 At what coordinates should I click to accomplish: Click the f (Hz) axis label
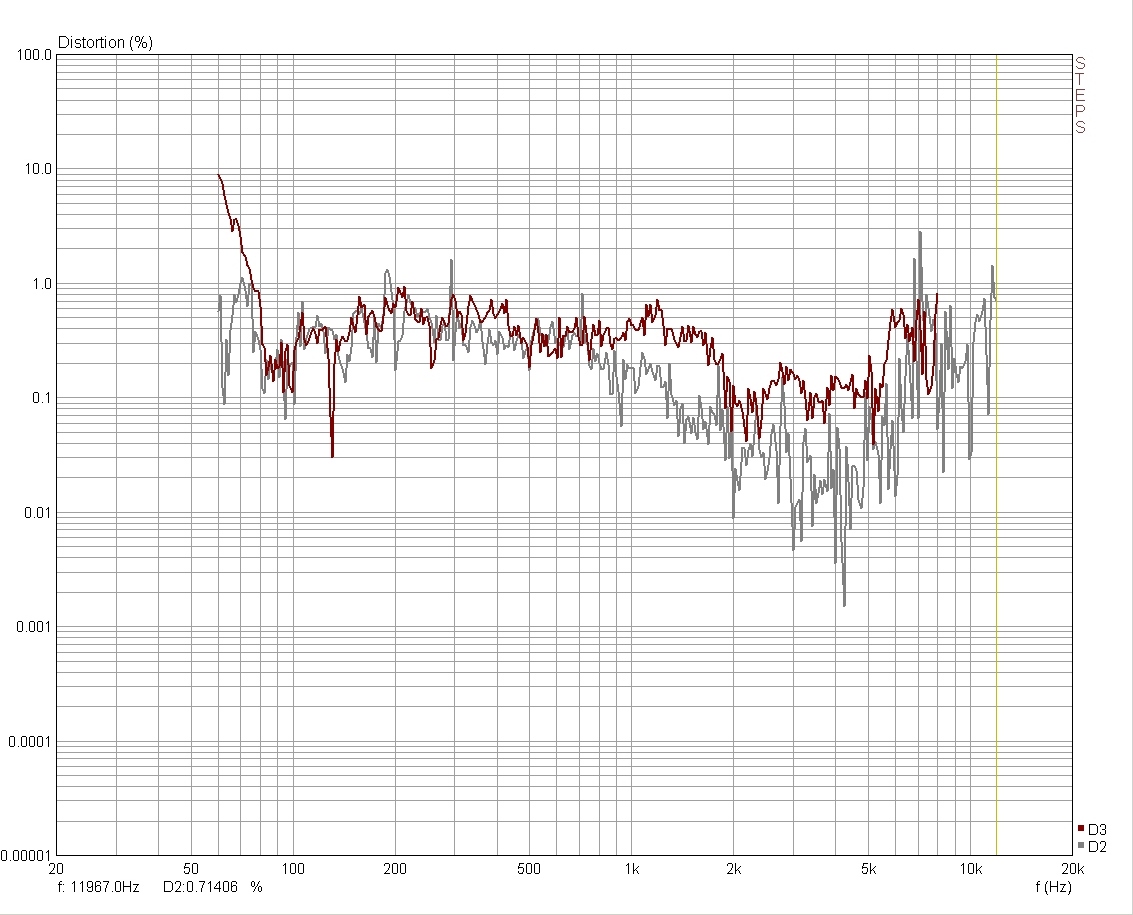point(1053,886)
